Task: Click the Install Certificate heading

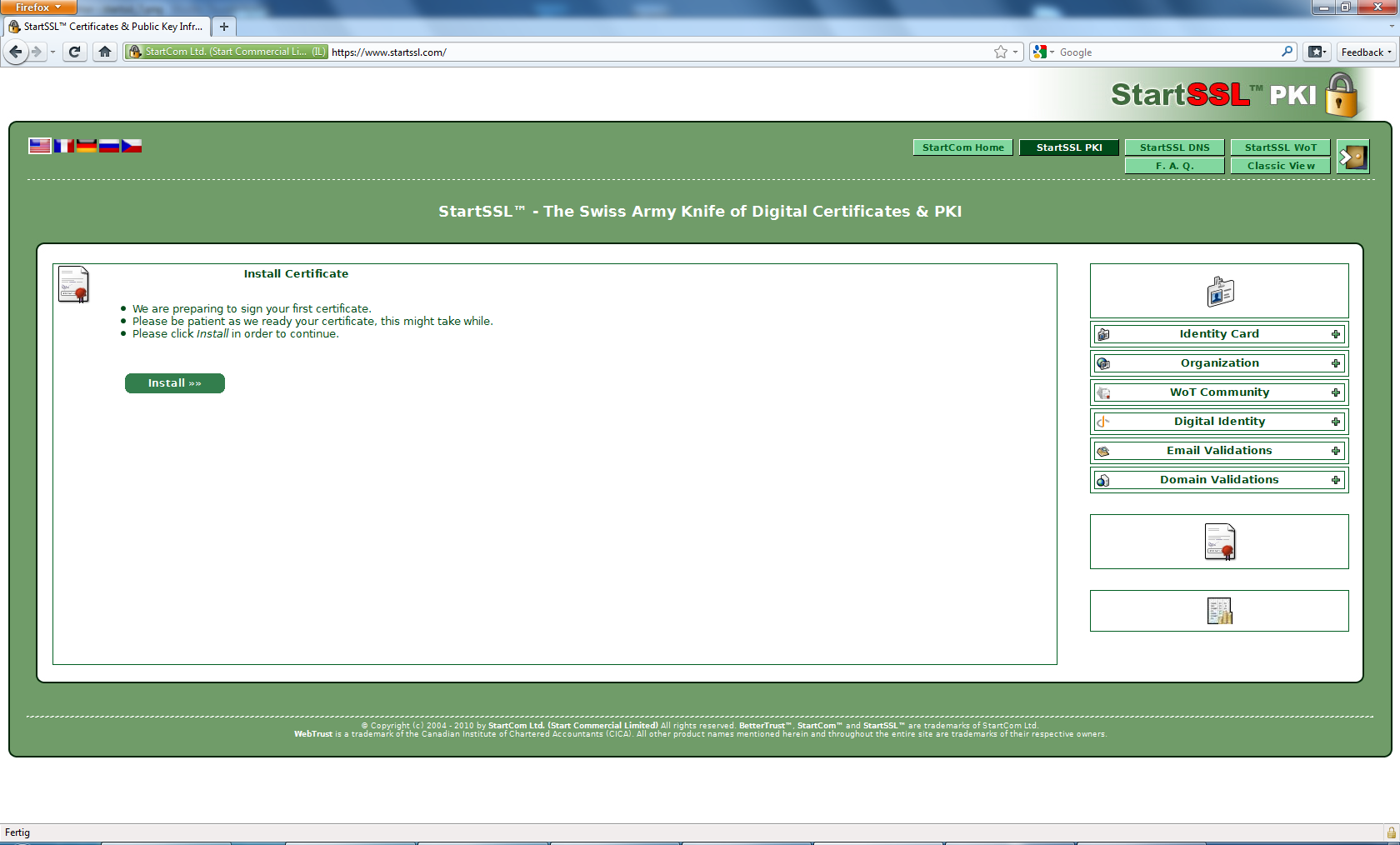Action: point(296,274)
